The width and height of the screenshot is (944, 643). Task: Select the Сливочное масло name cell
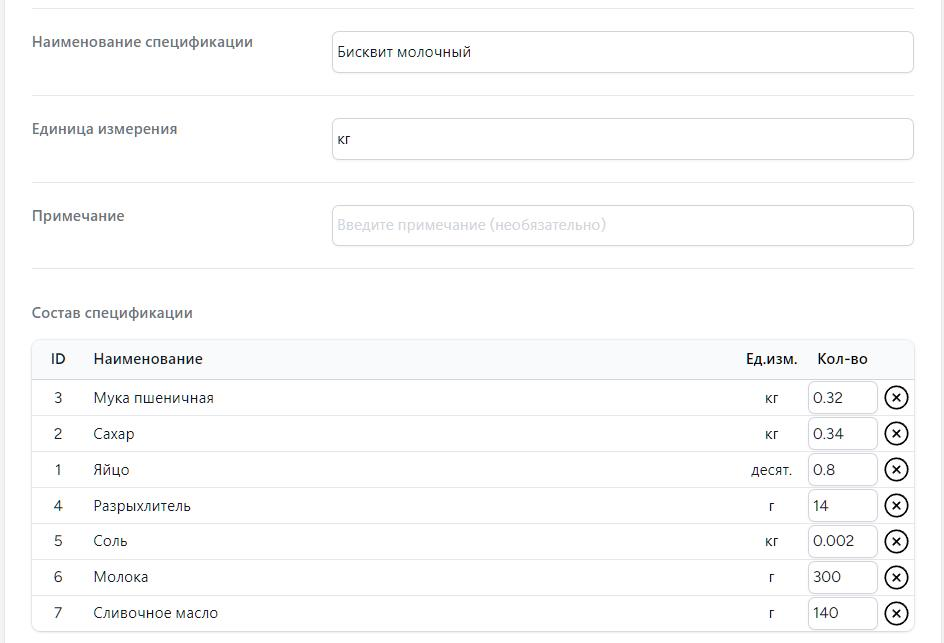[x=156, y=613]
